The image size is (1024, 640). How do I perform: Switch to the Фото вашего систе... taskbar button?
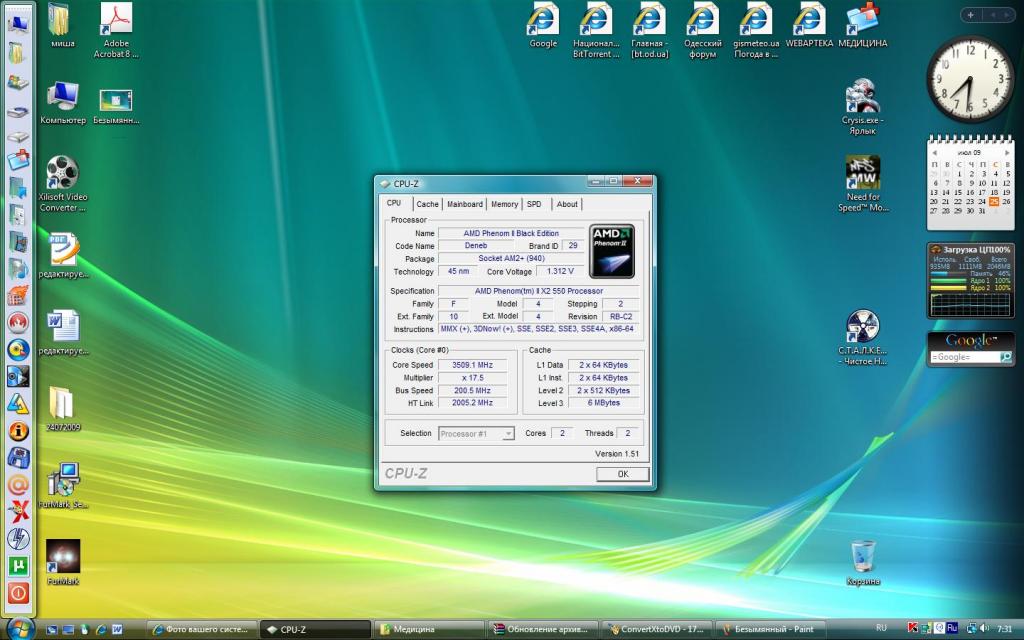[202, 630]
